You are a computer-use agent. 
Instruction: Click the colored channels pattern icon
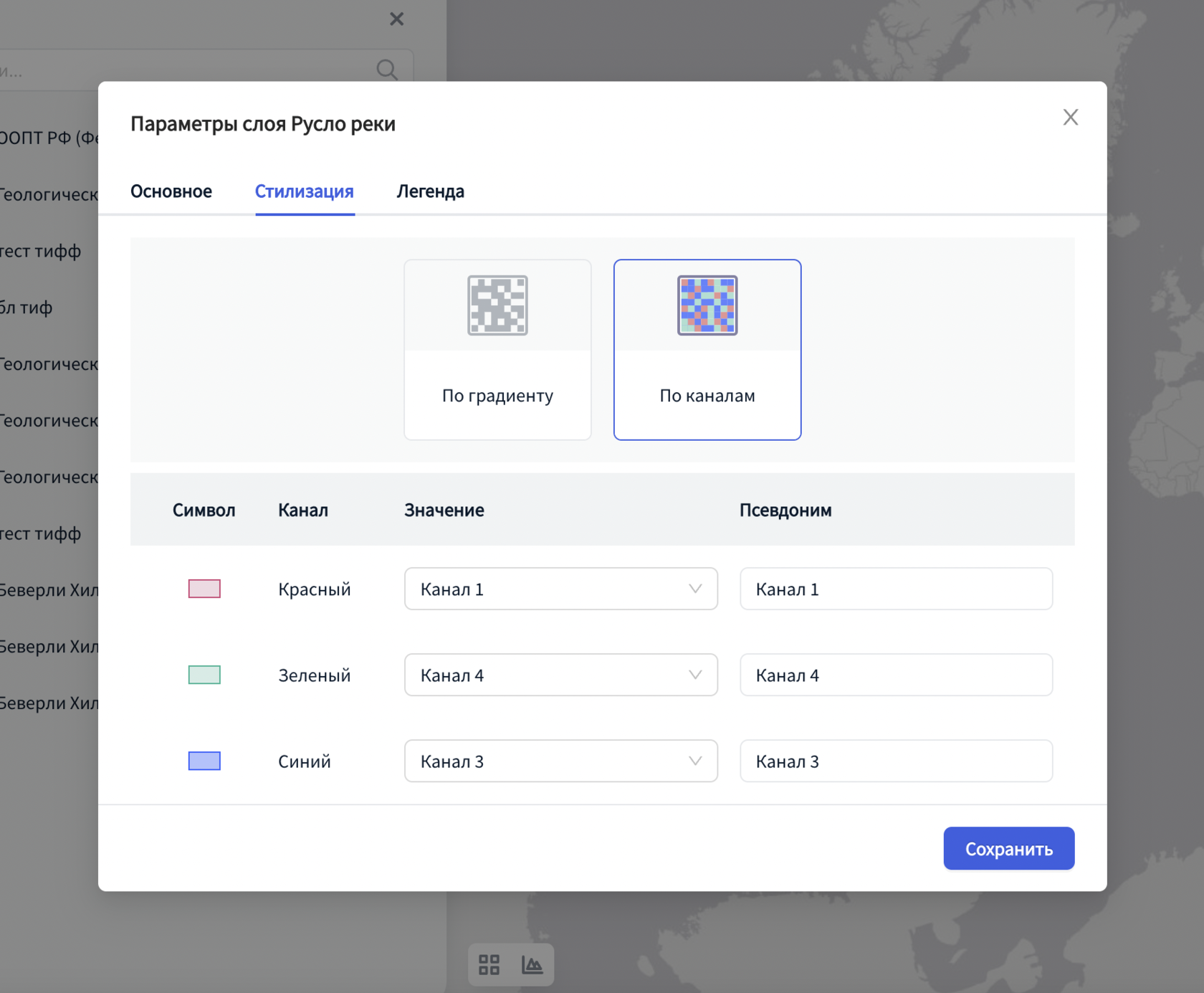point(707,305)
